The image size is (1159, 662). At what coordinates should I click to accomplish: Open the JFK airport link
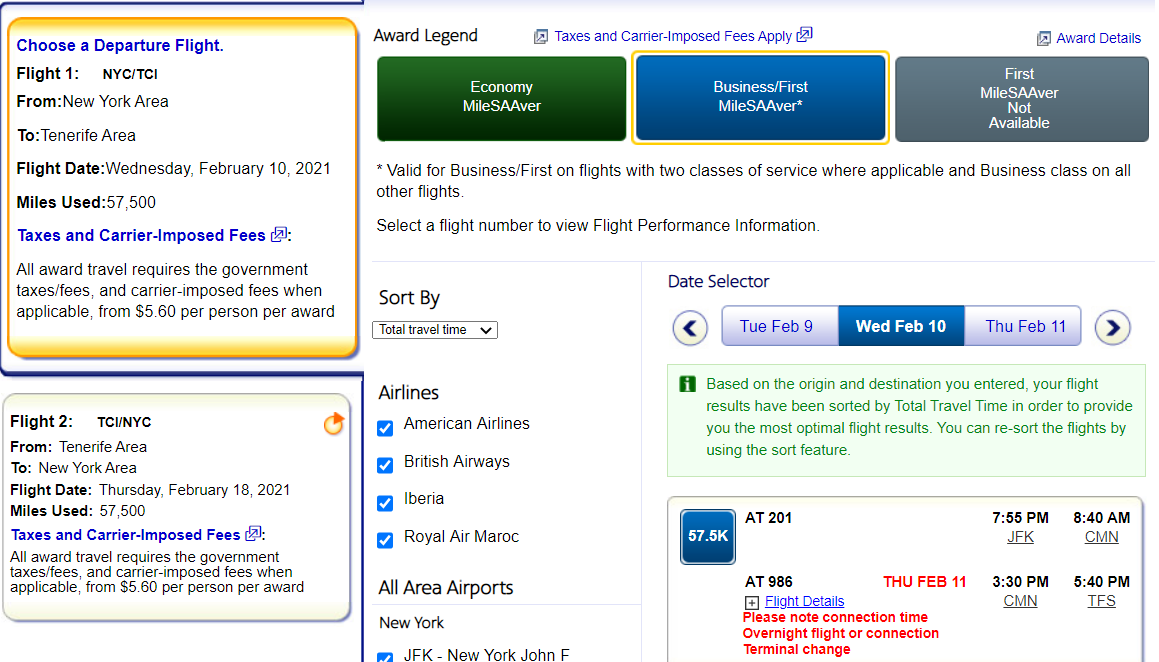1020,537
